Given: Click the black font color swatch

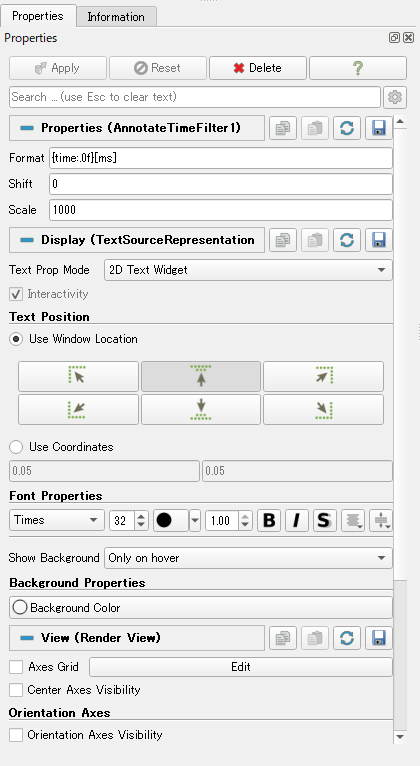Looking at the screenshot, I should click(x=171, y=520).
